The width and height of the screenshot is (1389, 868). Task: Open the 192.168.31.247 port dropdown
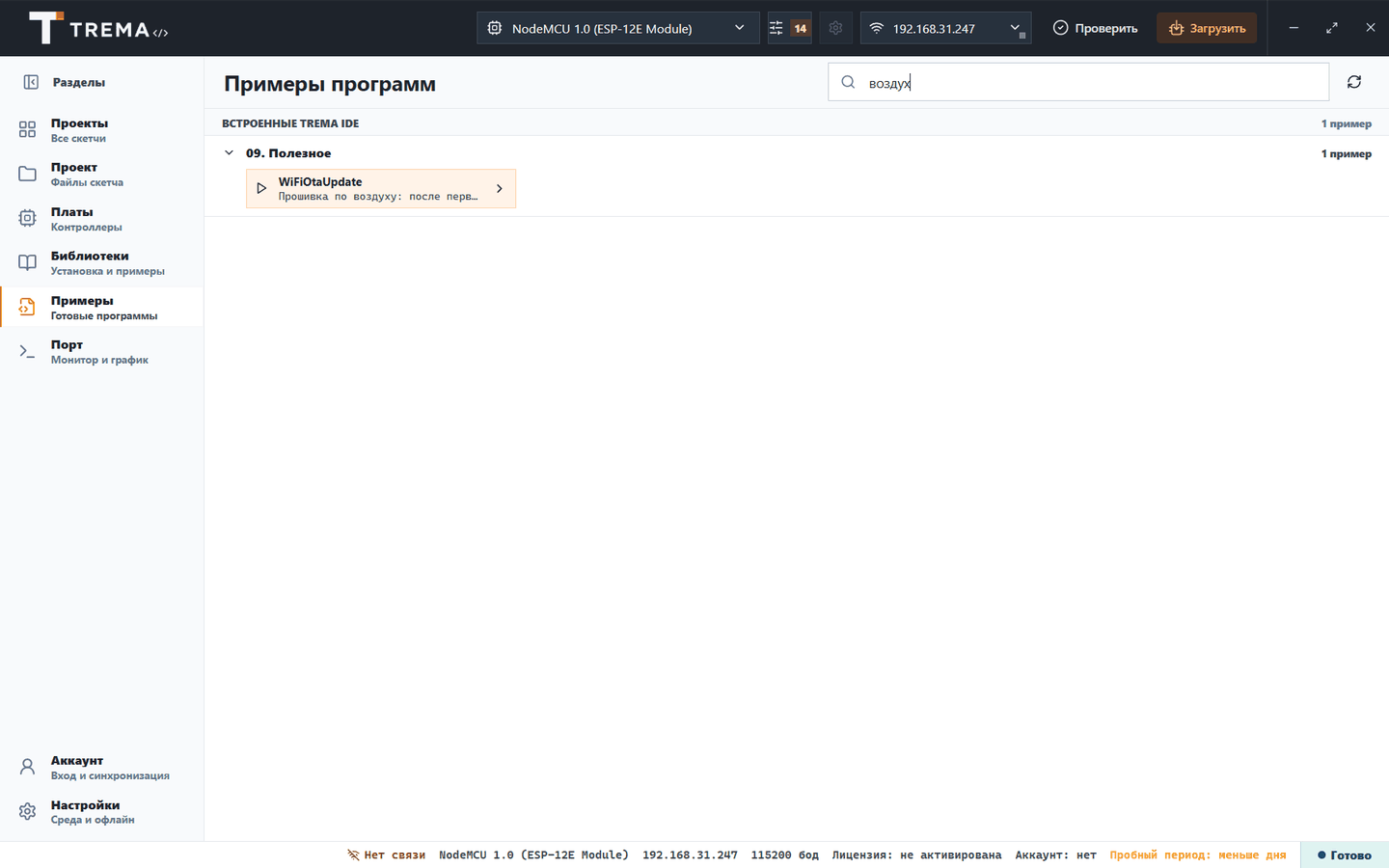(945, 28)
